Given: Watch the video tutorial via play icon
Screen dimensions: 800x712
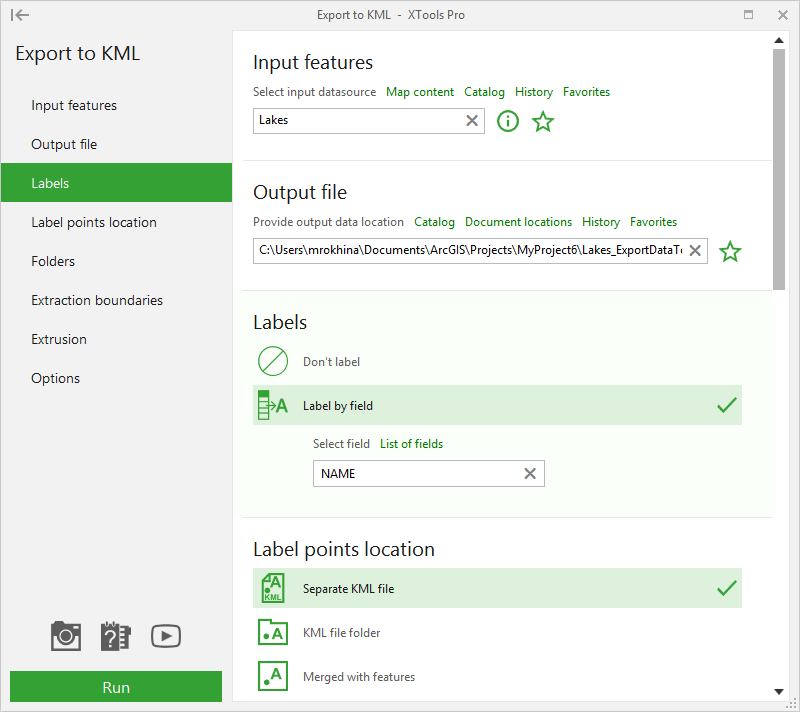Looking at the screenshot, I should coord(165,636).
